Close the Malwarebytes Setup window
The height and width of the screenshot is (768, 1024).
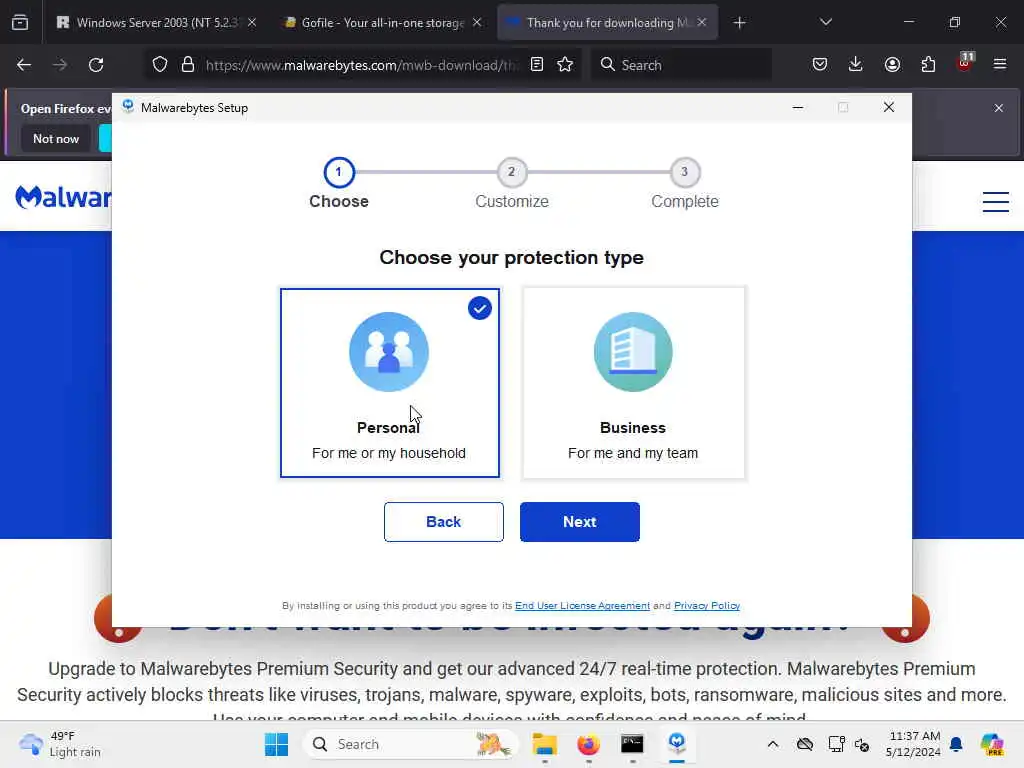click(x=888, y=107)
